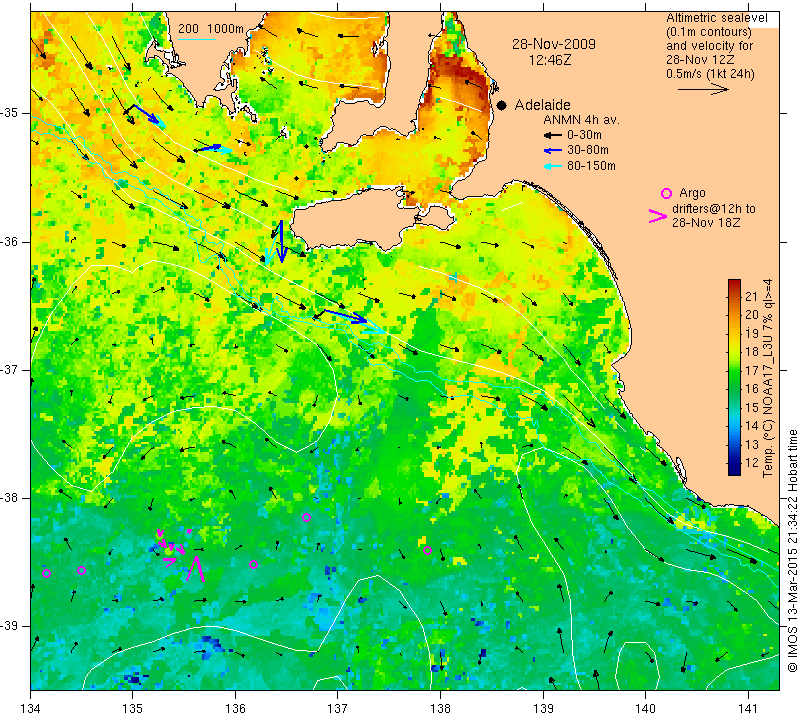Click longitude axis label '134'
The width and height of the screenshot is (800, 720).
pos(30,709)
